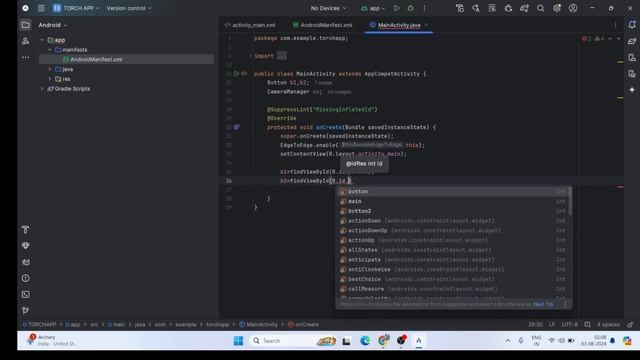This screenshot has height=360, width=640.
Task: Open the main hamburger menu
Action: tap(41, 8)
